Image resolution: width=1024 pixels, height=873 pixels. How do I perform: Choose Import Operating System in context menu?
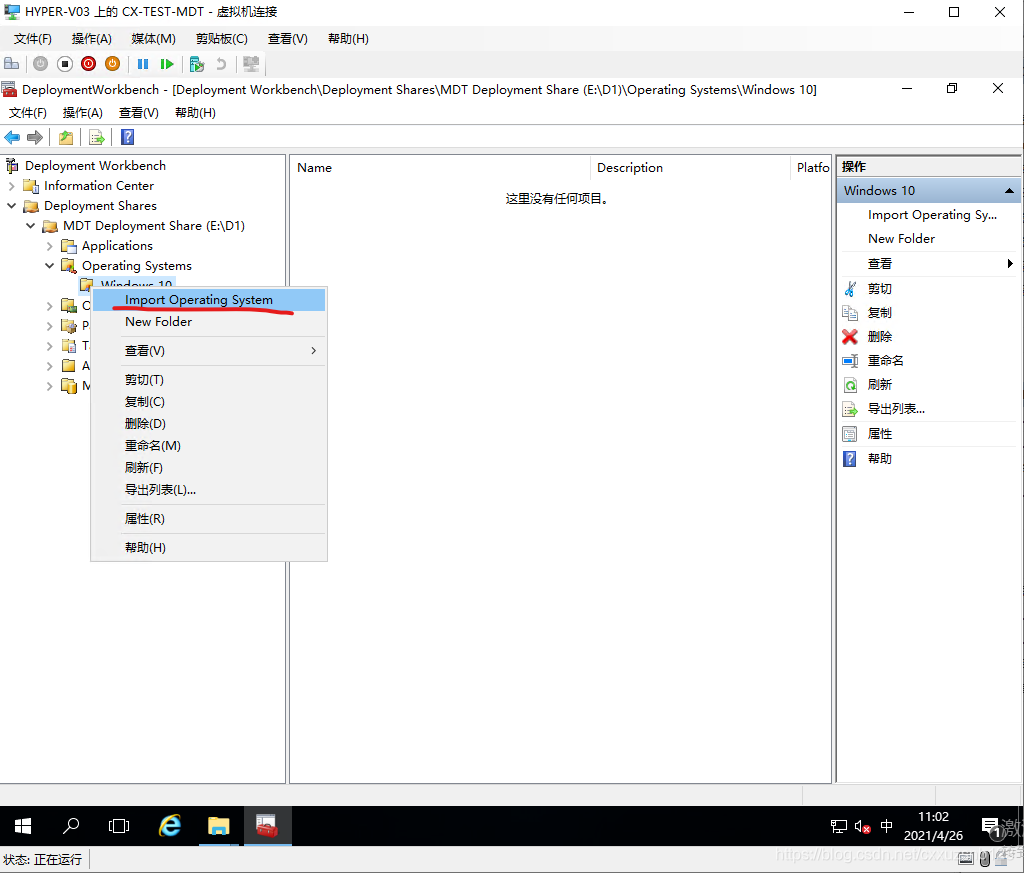click(x=209, y=300)
